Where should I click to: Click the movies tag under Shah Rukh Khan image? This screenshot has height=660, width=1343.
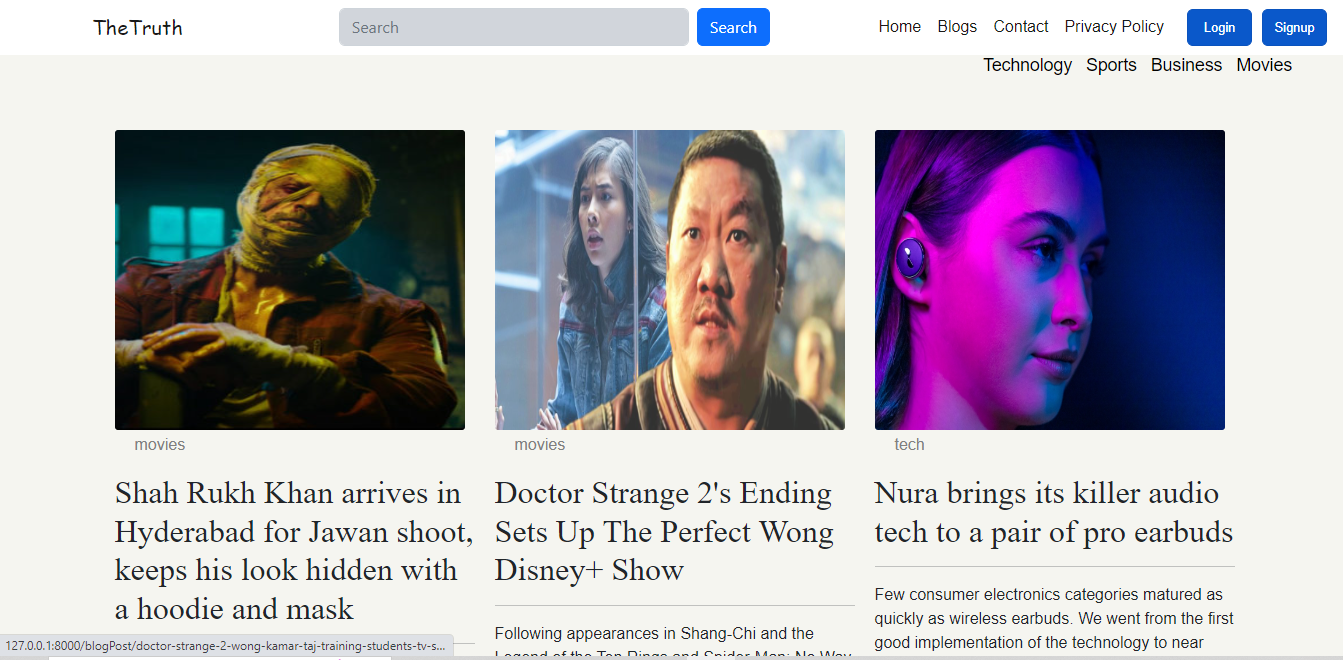[x=160, y=445]
